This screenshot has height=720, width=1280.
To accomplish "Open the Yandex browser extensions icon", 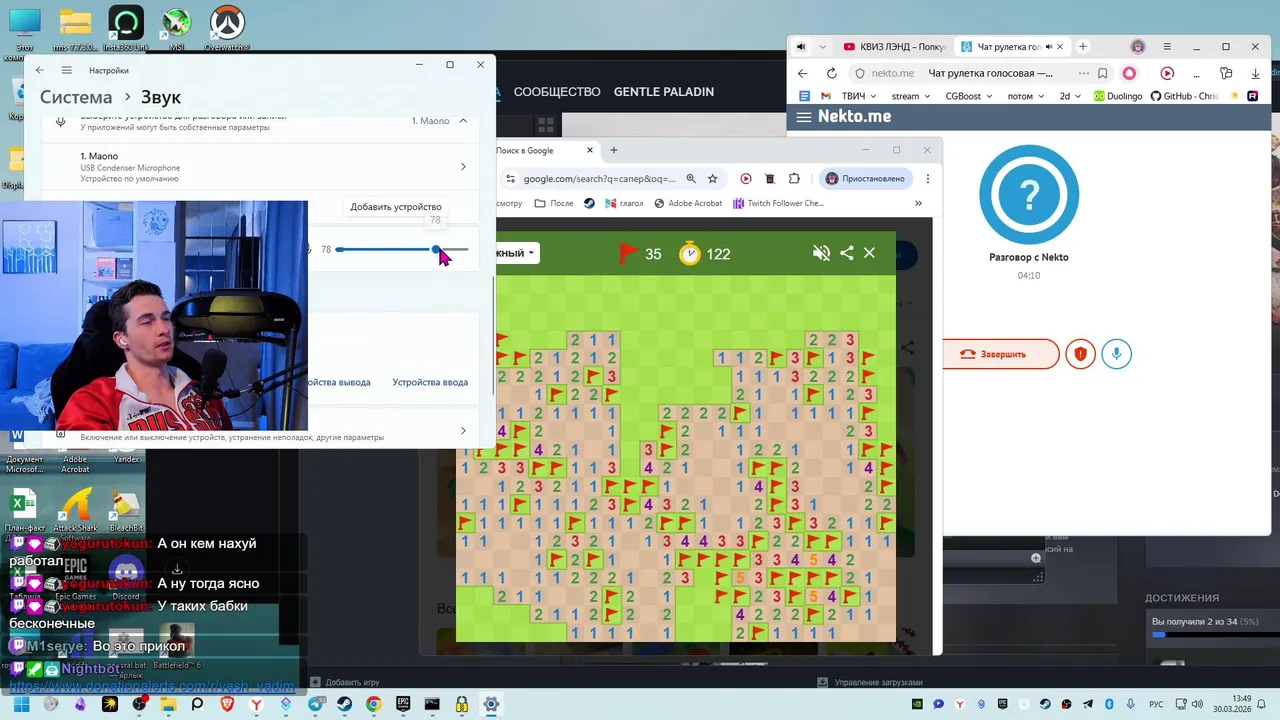I will pos(1227,73).
